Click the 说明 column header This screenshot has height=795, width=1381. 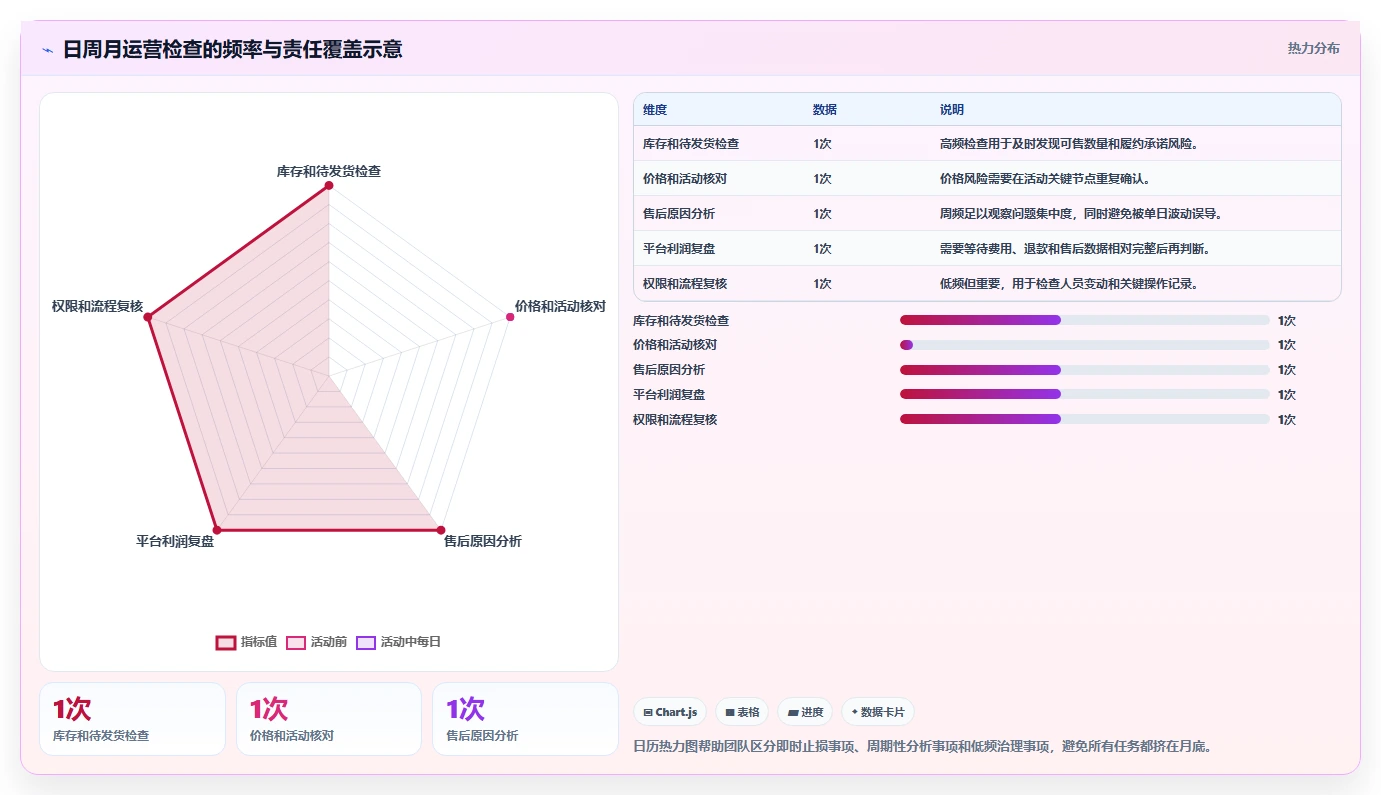[x=952, y=110]
